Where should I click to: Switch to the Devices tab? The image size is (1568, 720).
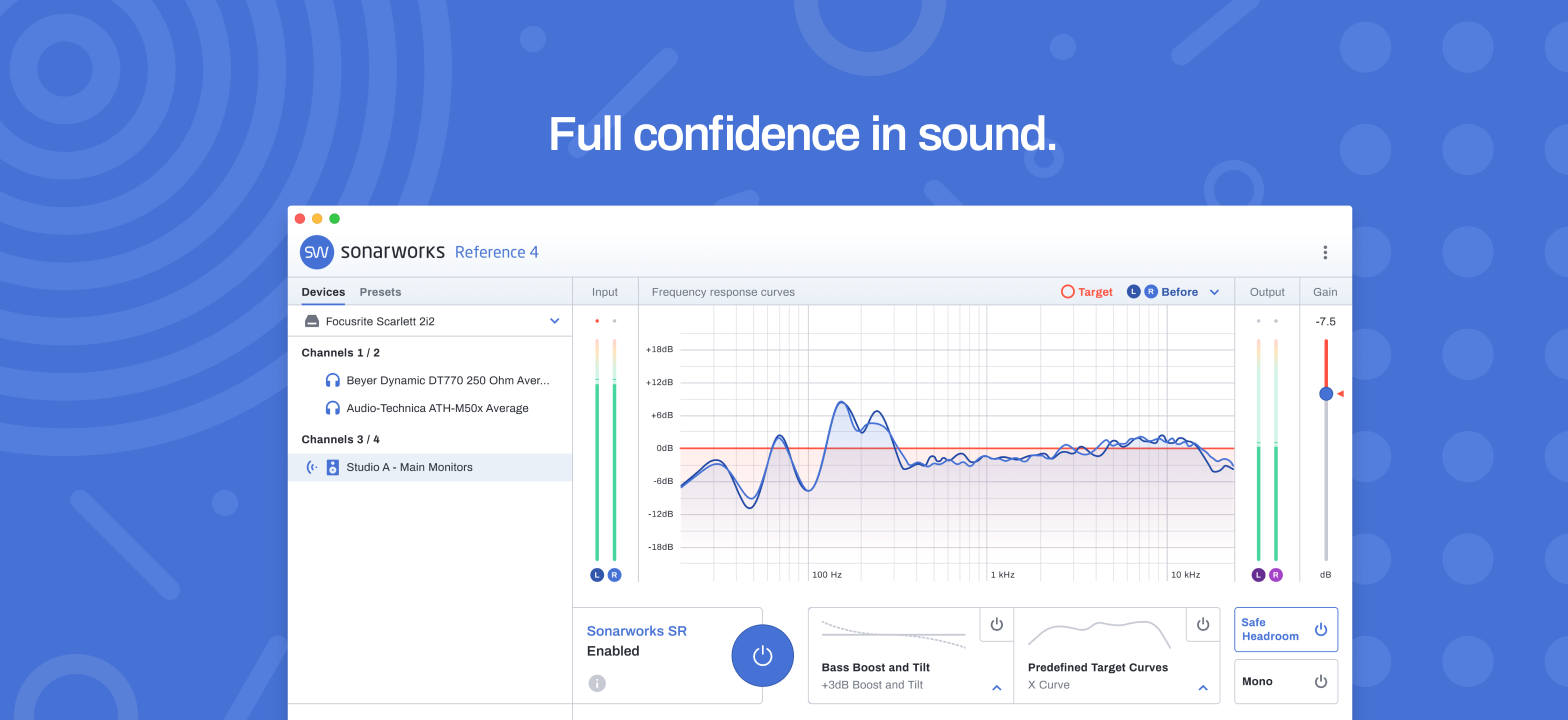point(323,292)
